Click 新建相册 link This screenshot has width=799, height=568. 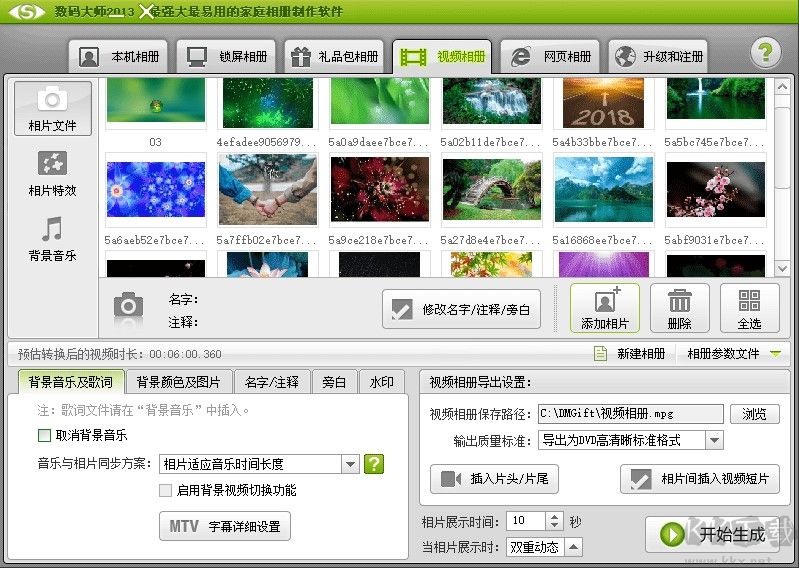[x=641, y=353]
